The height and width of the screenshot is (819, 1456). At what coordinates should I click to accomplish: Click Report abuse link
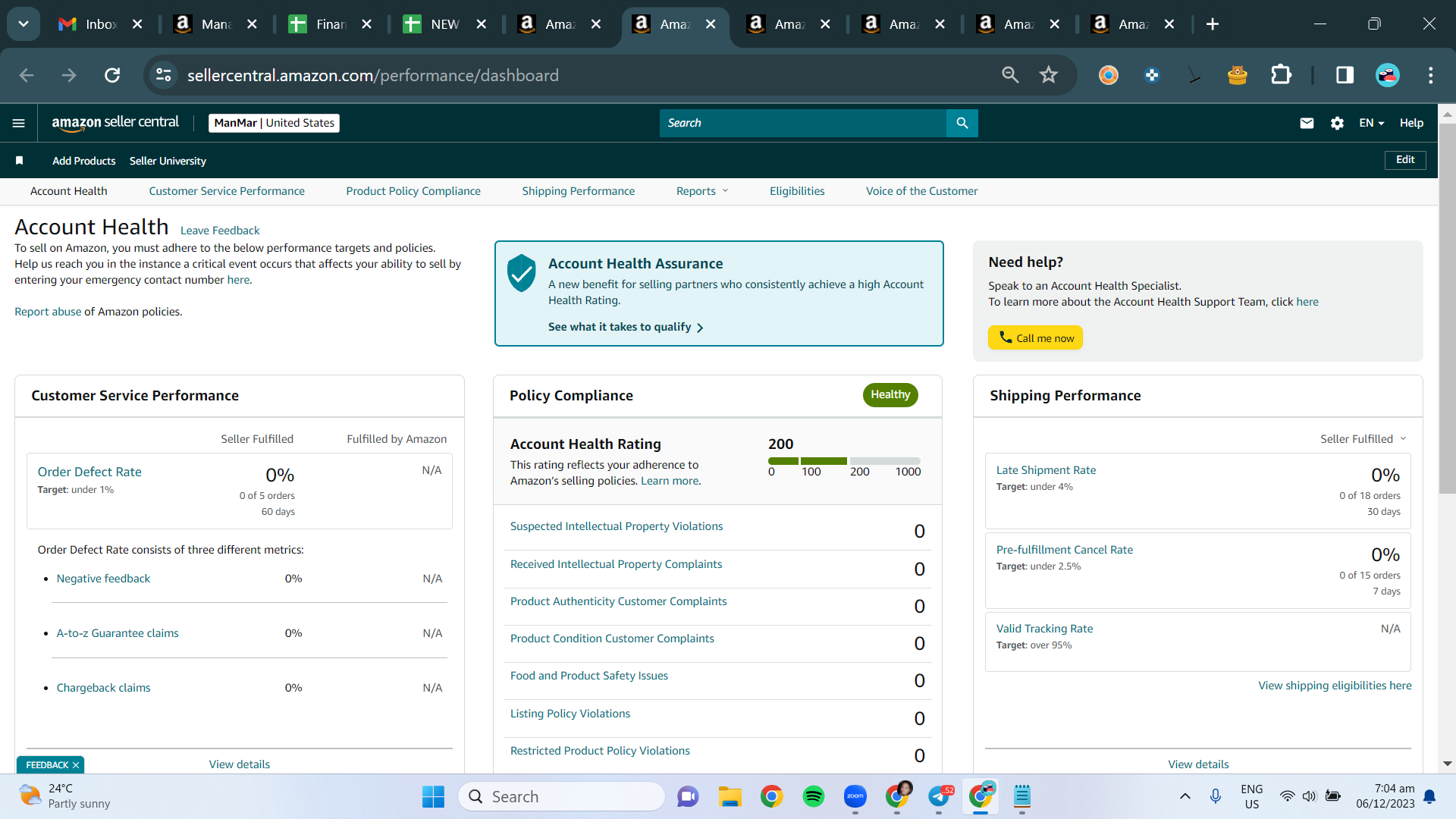(x=48, y=312)
